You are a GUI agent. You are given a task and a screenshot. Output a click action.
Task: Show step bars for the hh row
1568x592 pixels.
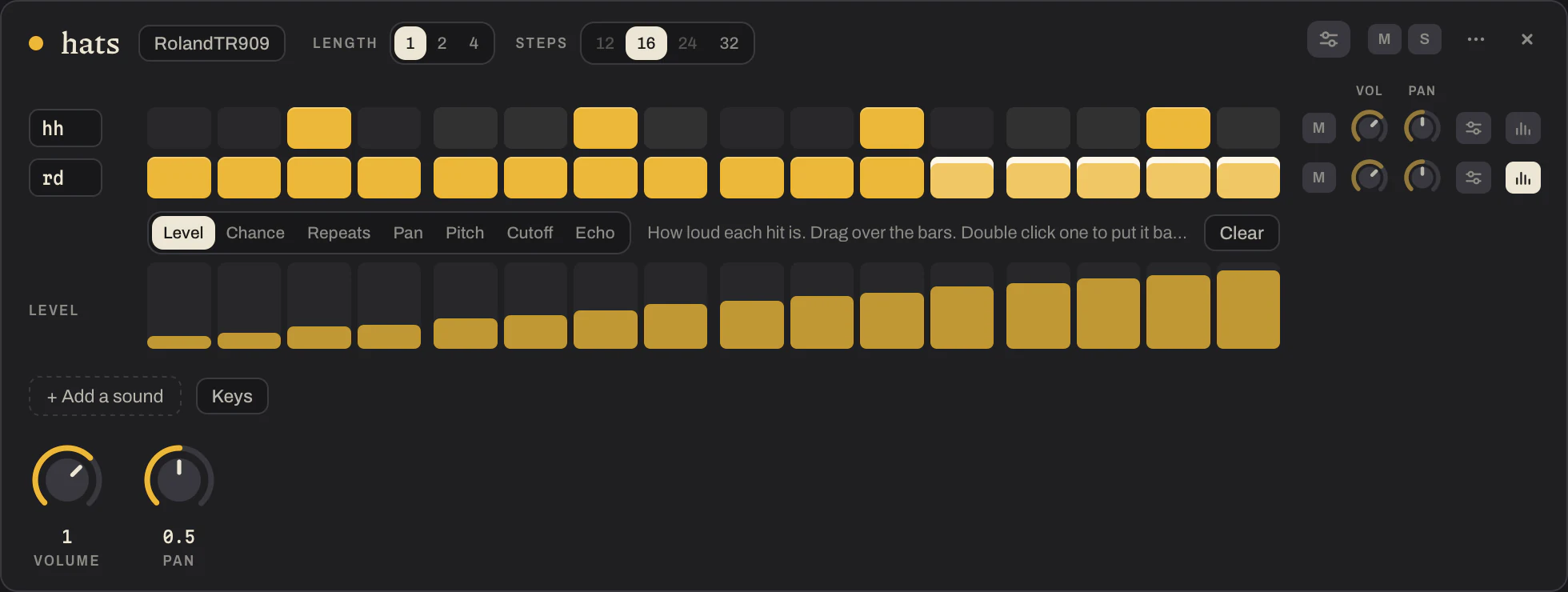point(1523,128)
